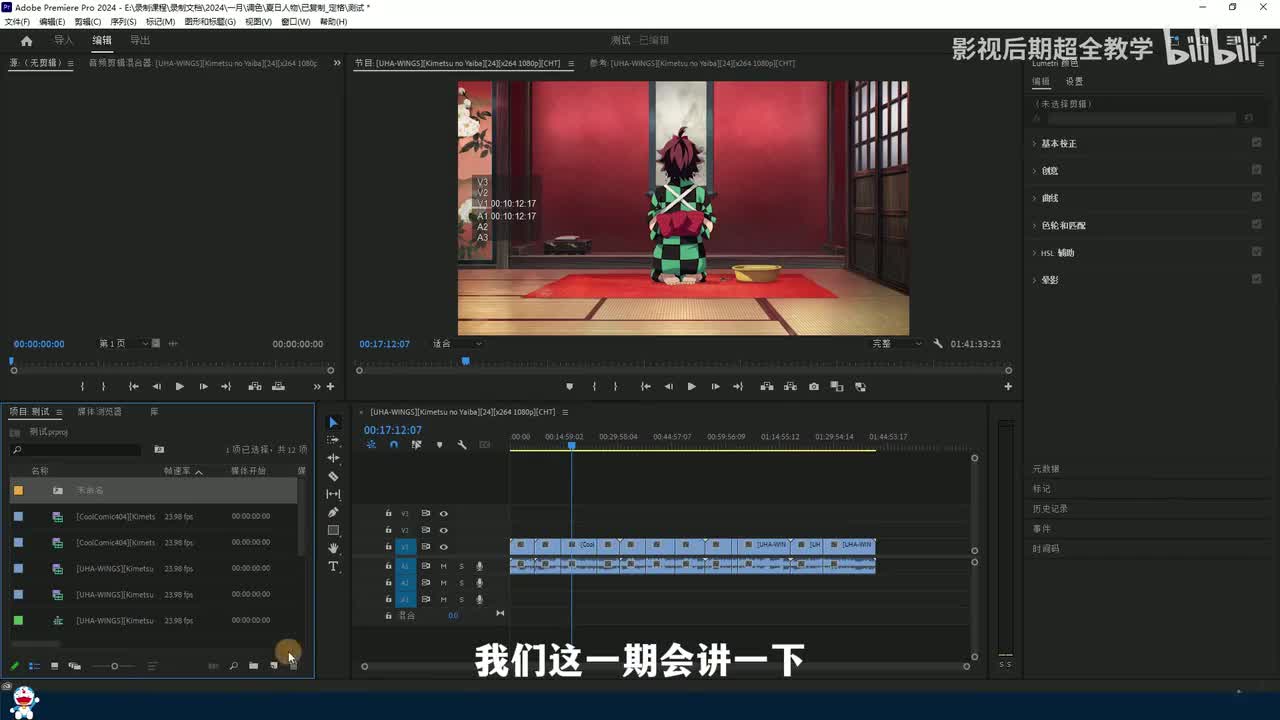This screenshot has height=720, width=1280.
Task: Toggle Basic Correction checkbox in Lumetri
Action: (x=1257, y=143)
